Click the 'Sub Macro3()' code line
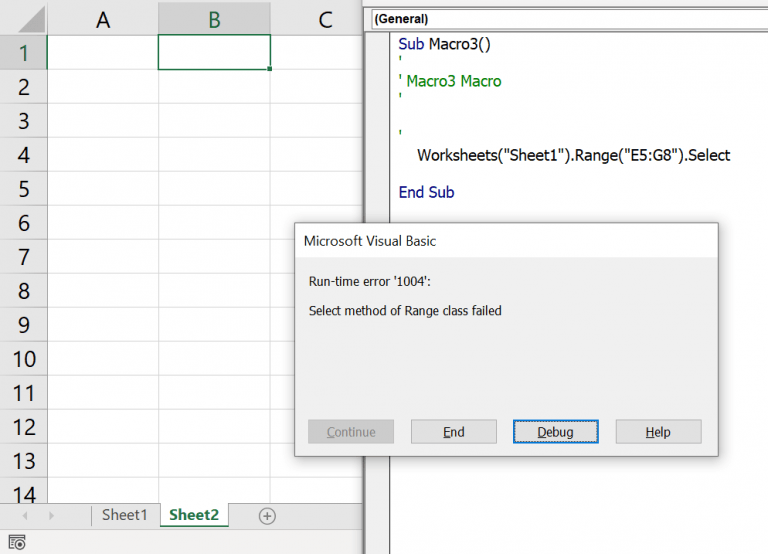This screenshot has width=768, height=554. tap(444, 44)
